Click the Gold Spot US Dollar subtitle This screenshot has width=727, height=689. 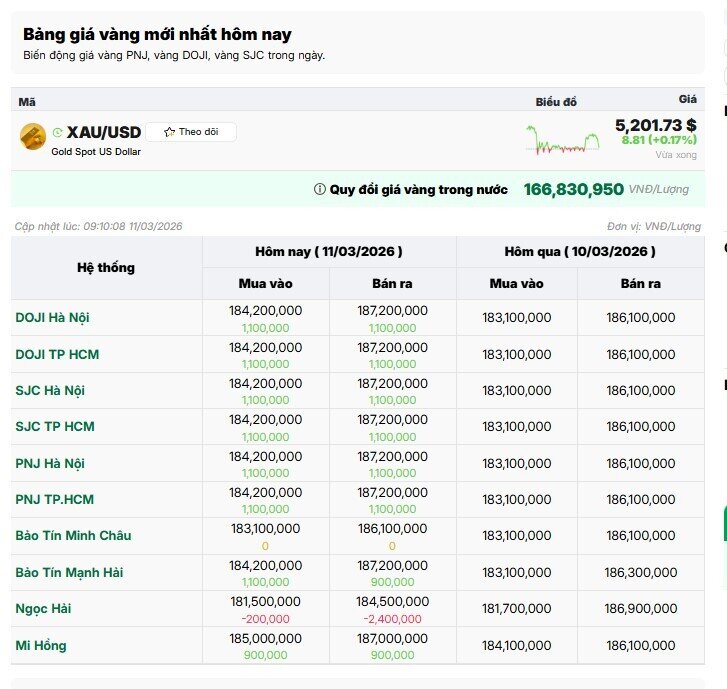point(96,152)
